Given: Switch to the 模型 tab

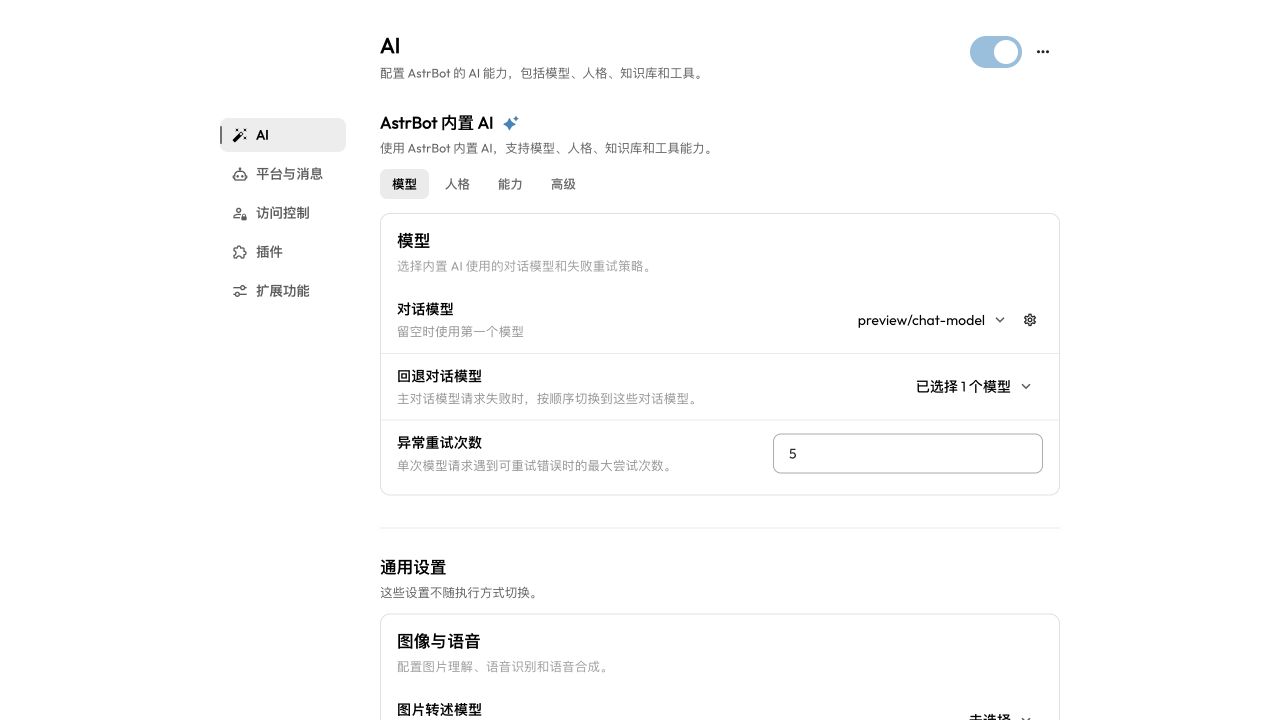Looking at the screenshot, I should click(x=404, y=184).
